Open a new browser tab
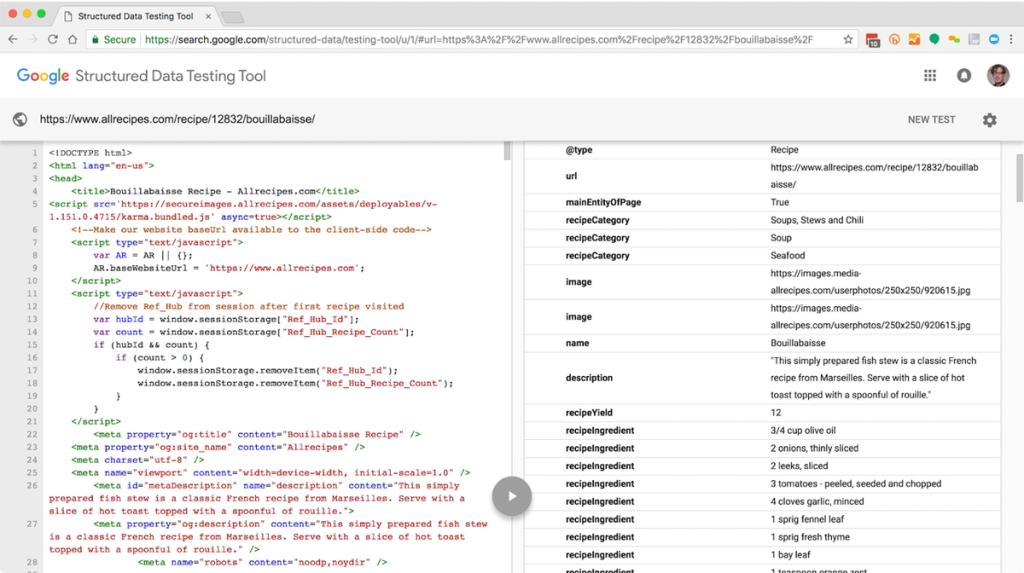Viewport: 1024px width, 573px height. tap(232, 17)
